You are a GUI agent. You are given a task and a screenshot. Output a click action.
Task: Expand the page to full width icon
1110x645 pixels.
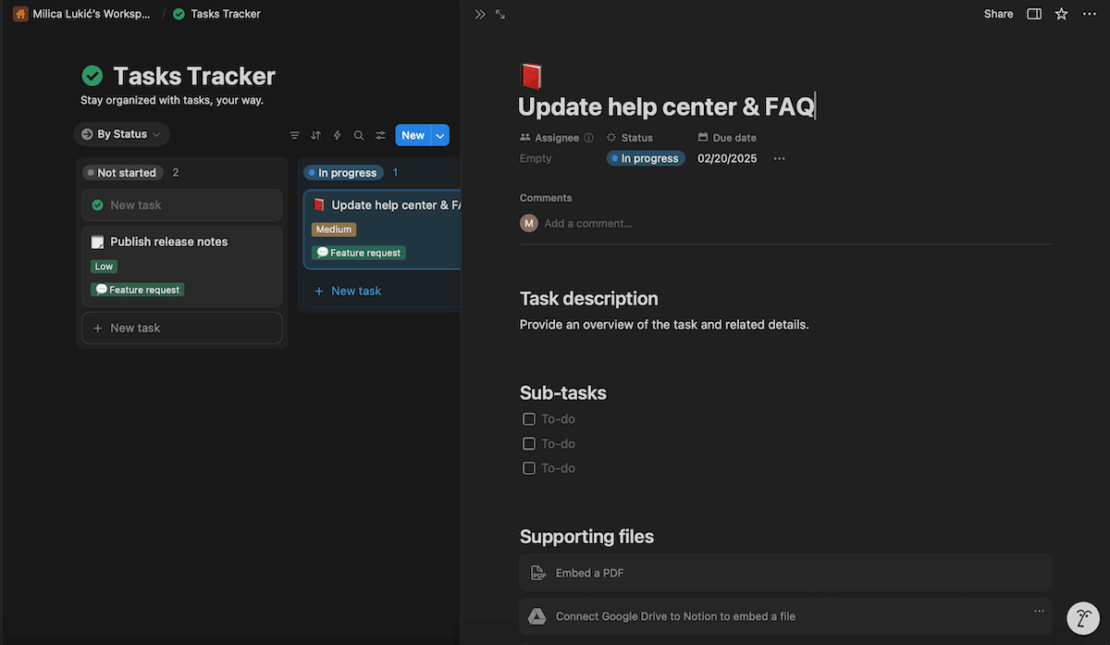pyautogui.click(x=500, y=14)
